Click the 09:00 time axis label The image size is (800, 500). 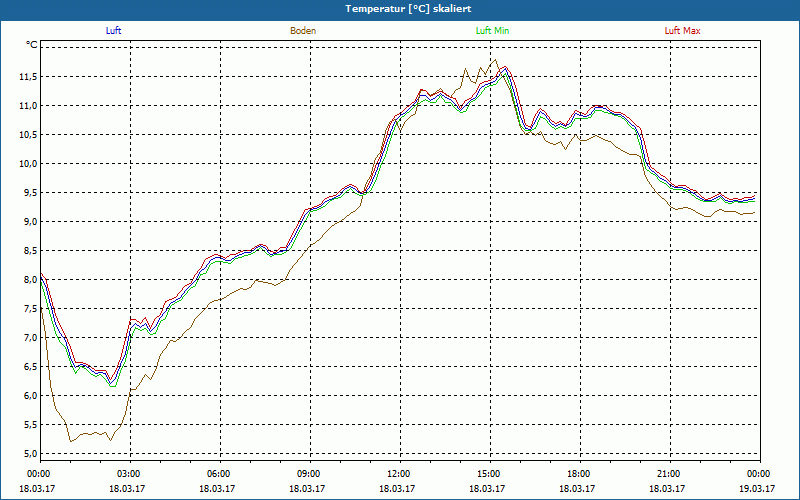309,474
